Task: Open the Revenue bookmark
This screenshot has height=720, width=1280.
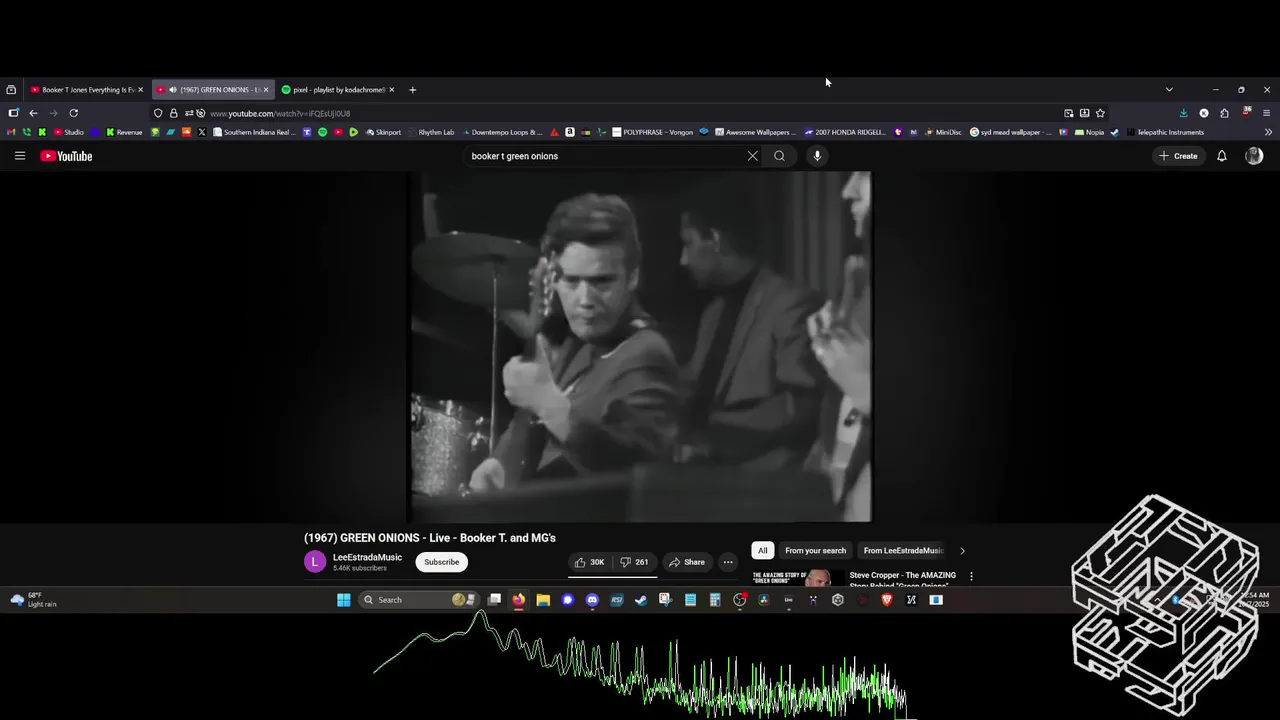Action: 123,132
